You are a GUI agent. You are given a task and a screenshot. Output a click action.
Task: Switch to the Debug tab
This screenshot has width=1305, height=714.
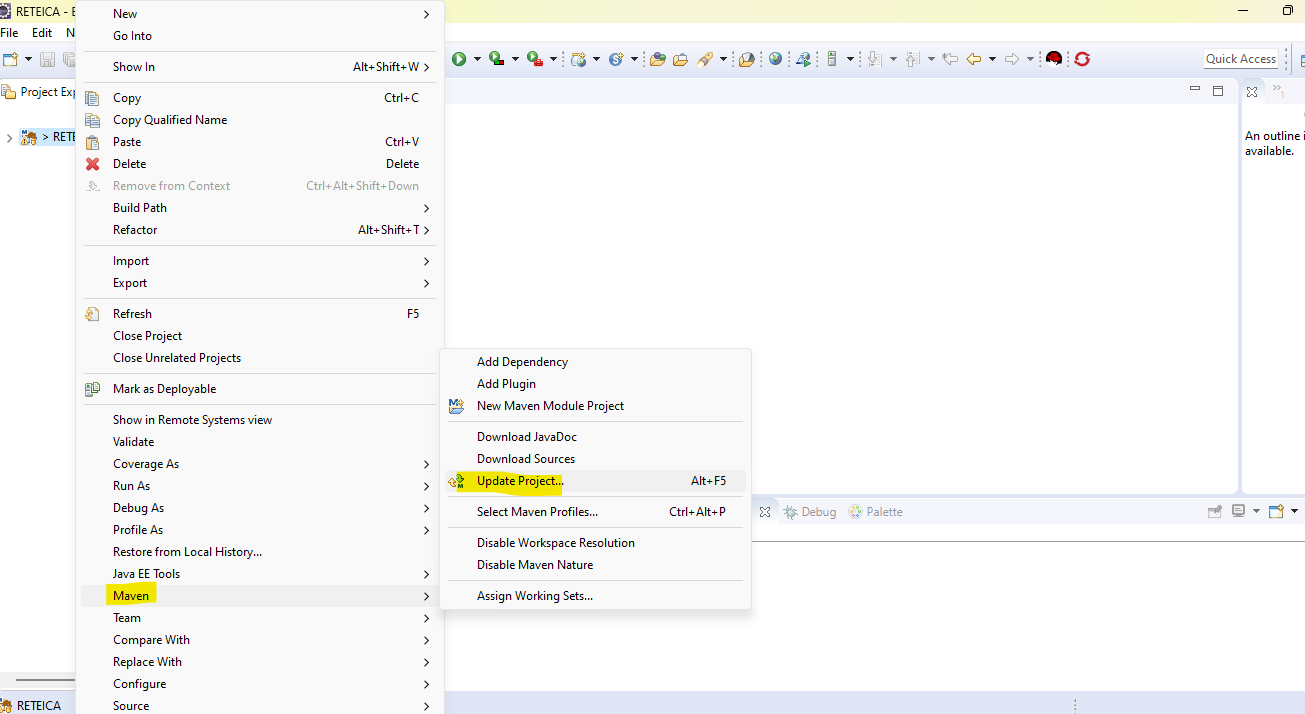point(810,512)
